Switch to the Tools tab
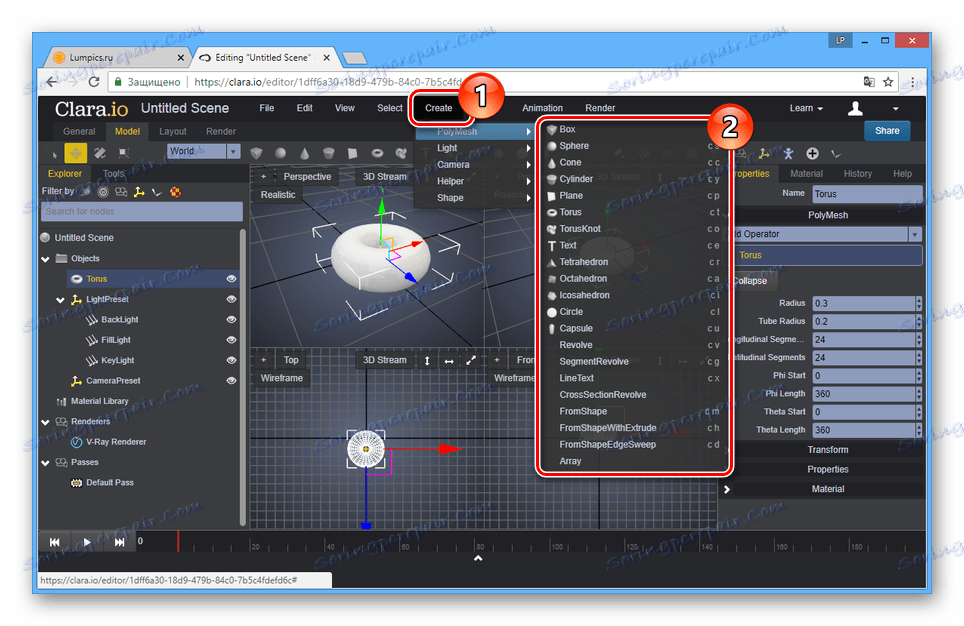The image size is (964, 626). tap(113, 174)
